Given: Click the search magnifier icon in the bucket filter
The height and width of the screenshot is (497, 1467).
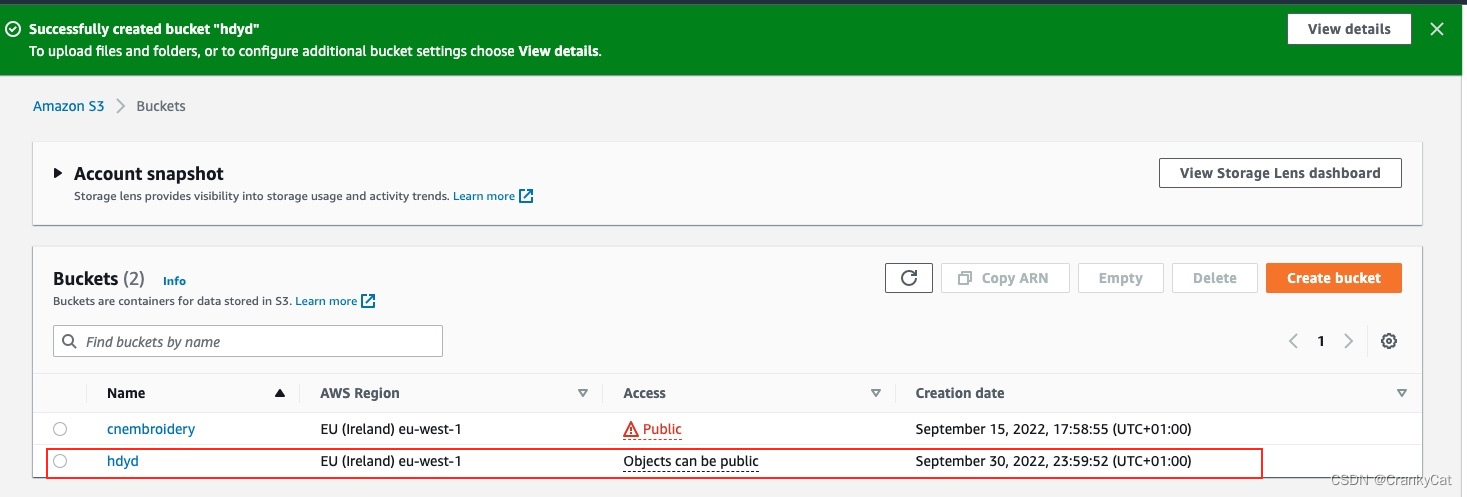Looking at the screenshot, I should (x=69, y=342).
